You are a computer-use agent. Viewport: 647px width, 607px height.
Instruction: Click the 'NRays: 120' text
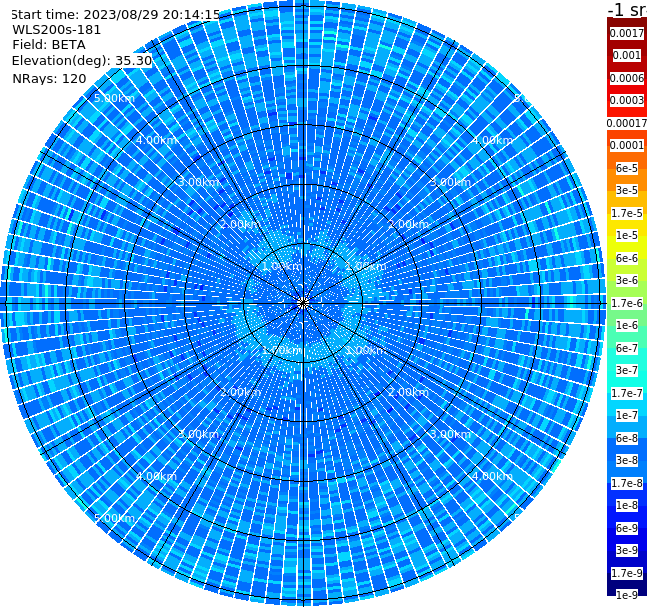pyautogui.click(x=49, y=78)
